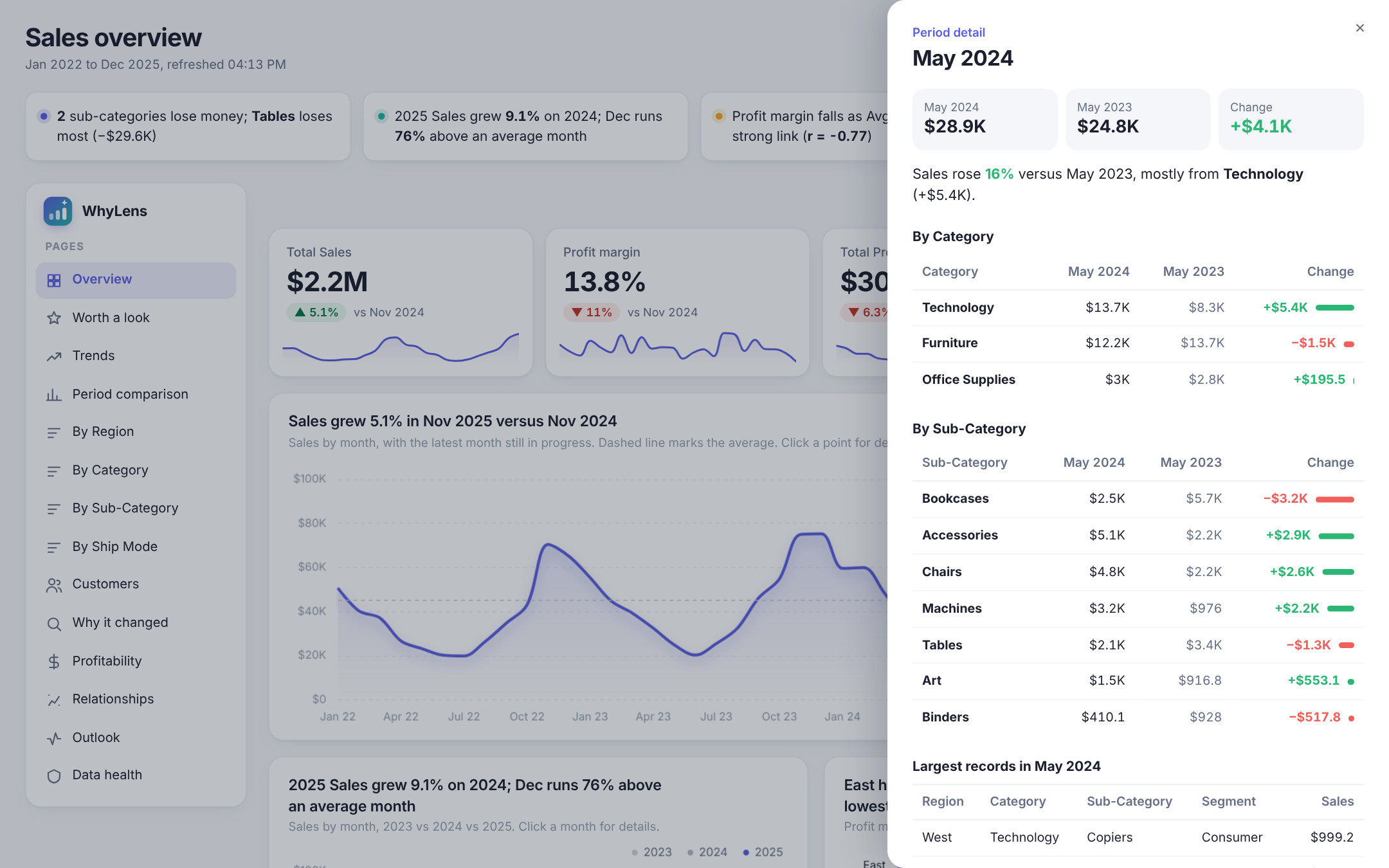This screenshot has width=1389, height=868.
Task: Click the Customers people icon
Action: point(54,585)
